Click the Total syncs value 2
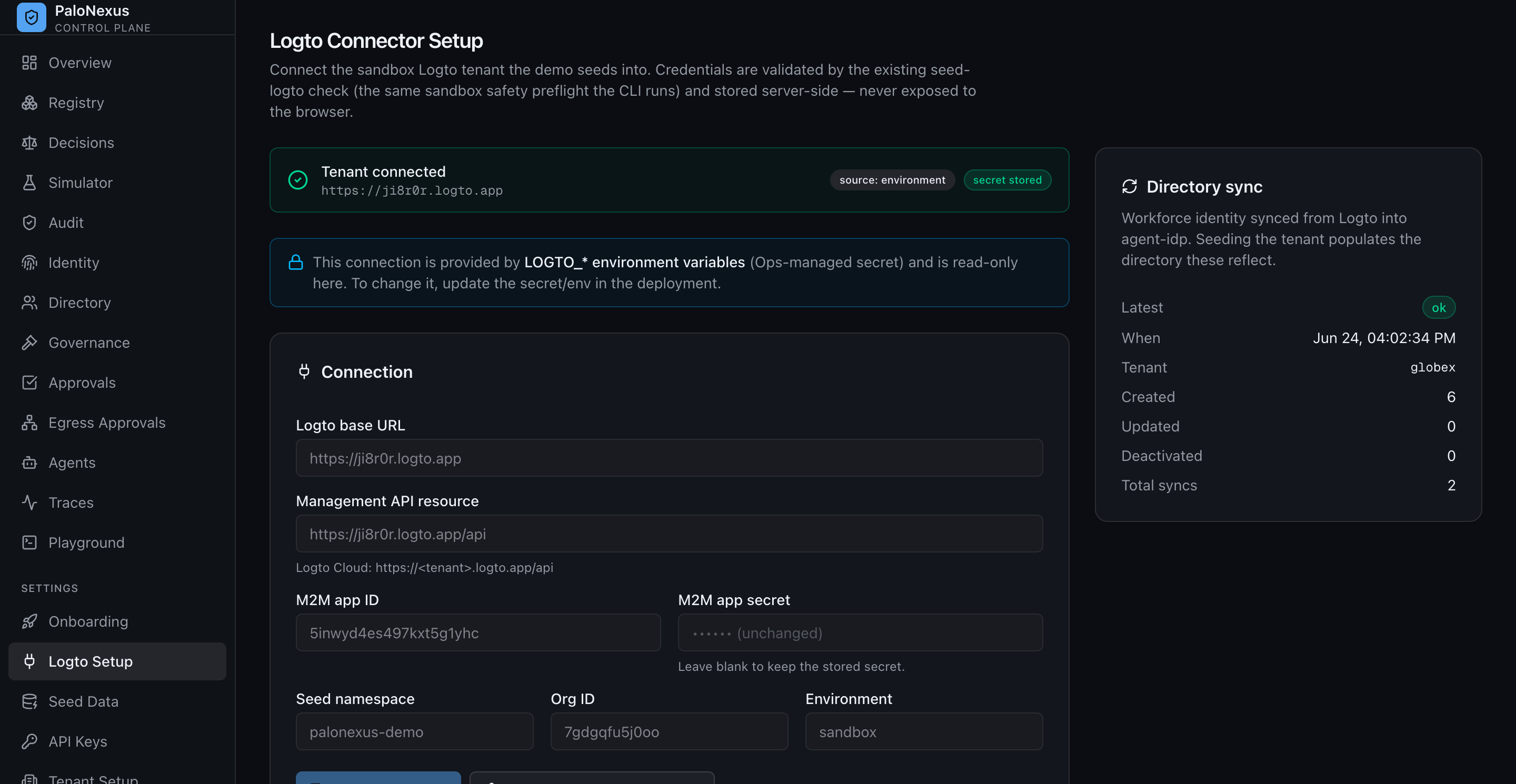This screenshot has width=1516, height=784. click(x=1451, y=485)
